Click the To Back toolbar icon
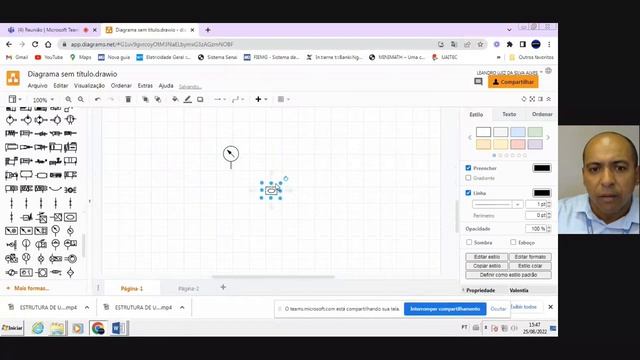The width and height of the screenshot is (640, 360). [x=158, y=99]
